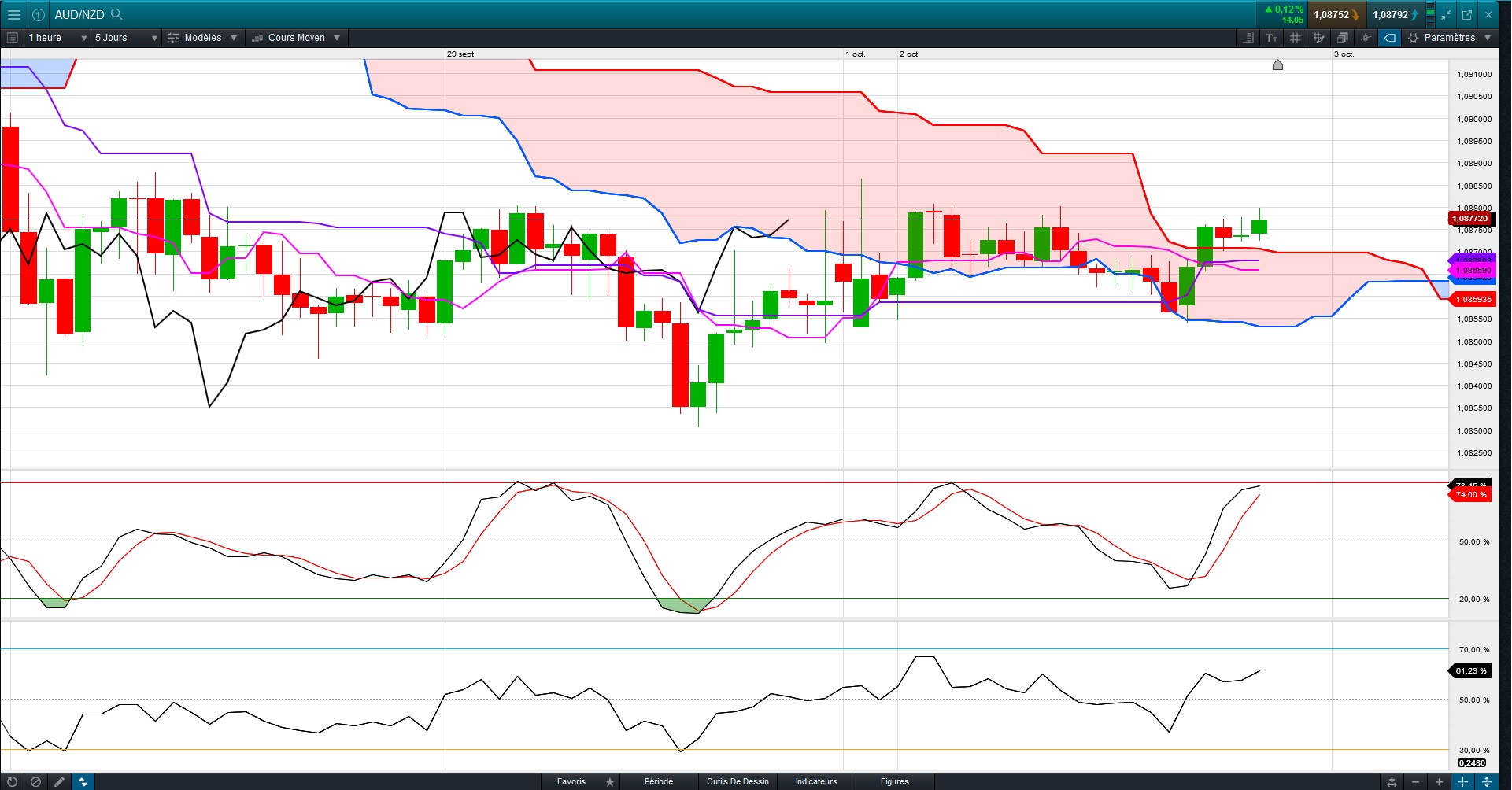Open the 1 heure timeframe dropdown
Image resolution: width=1512 pixels, height=790 pixels.
pos(57,38)
